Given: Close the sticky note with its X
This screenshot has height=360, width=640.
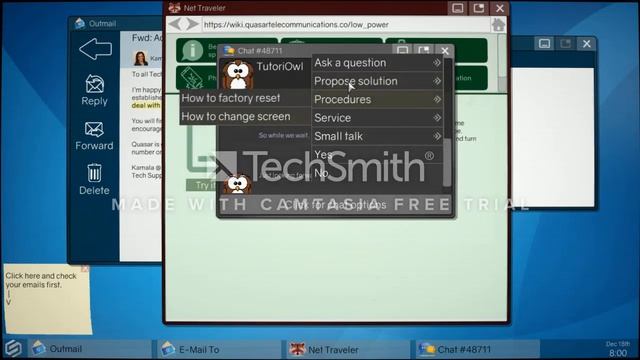Looking at the screenshot, I should (x=84, y=269).
